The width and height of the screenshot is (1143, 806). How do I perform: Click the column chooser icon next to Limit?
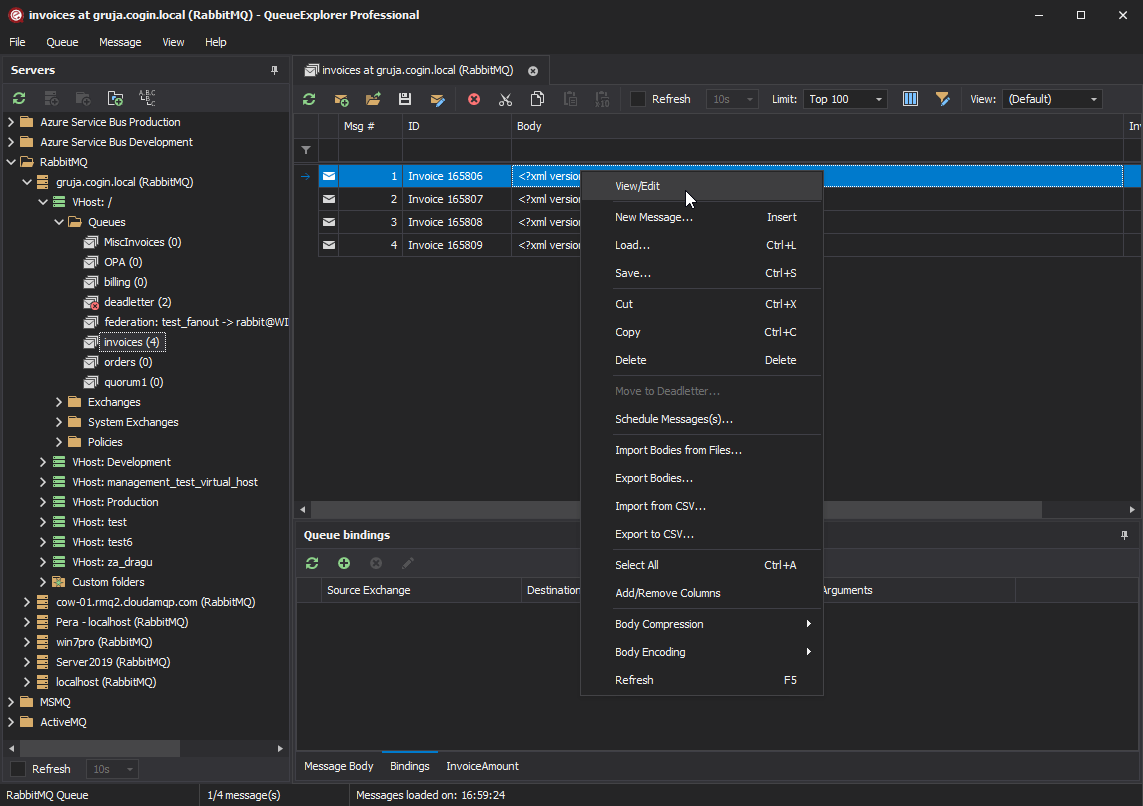coord(910,99)
